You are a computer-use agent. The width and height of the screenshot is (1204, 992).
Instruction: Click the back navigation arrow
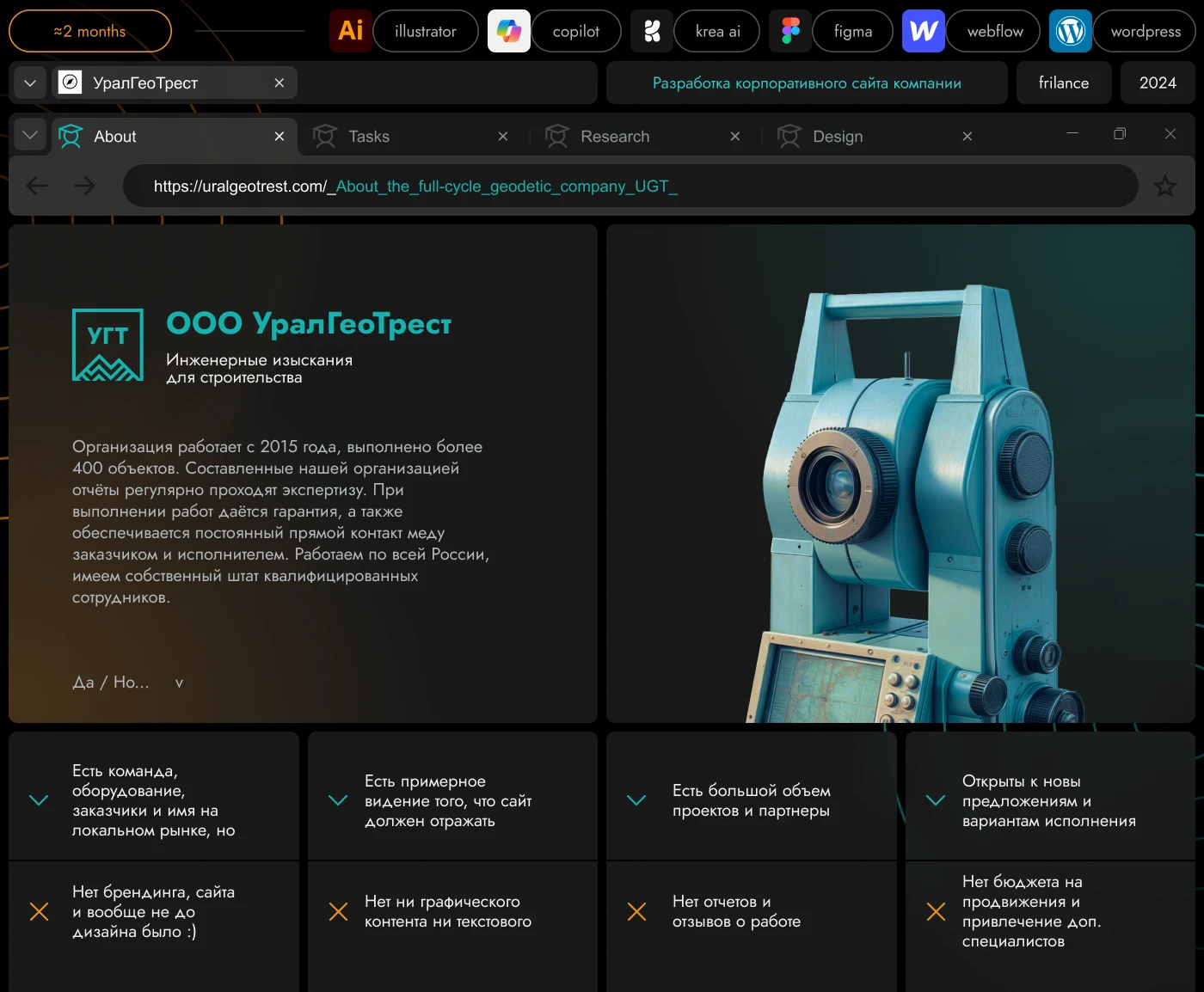37,186
